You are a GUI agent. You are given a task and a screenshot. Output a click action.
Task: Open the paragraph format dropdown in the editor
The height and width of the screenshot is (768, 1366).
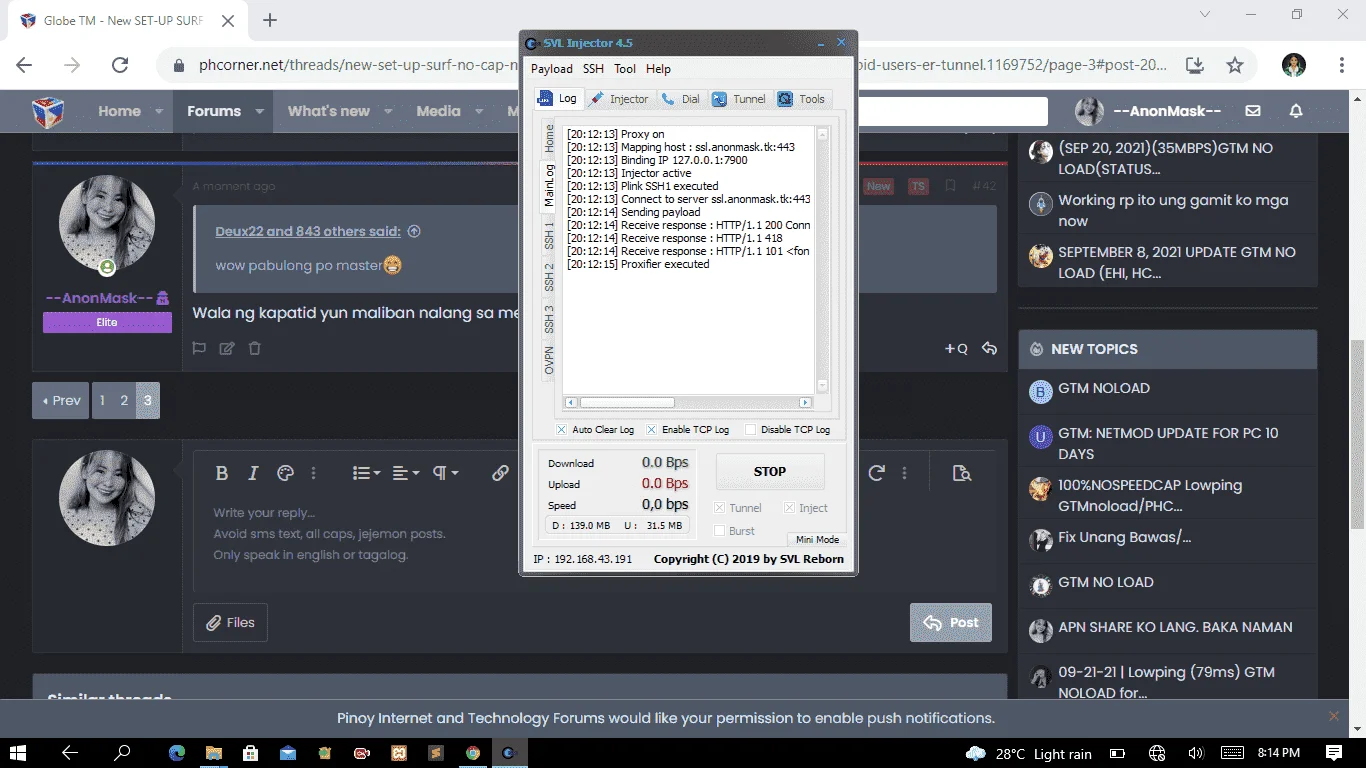coord(445,473)
